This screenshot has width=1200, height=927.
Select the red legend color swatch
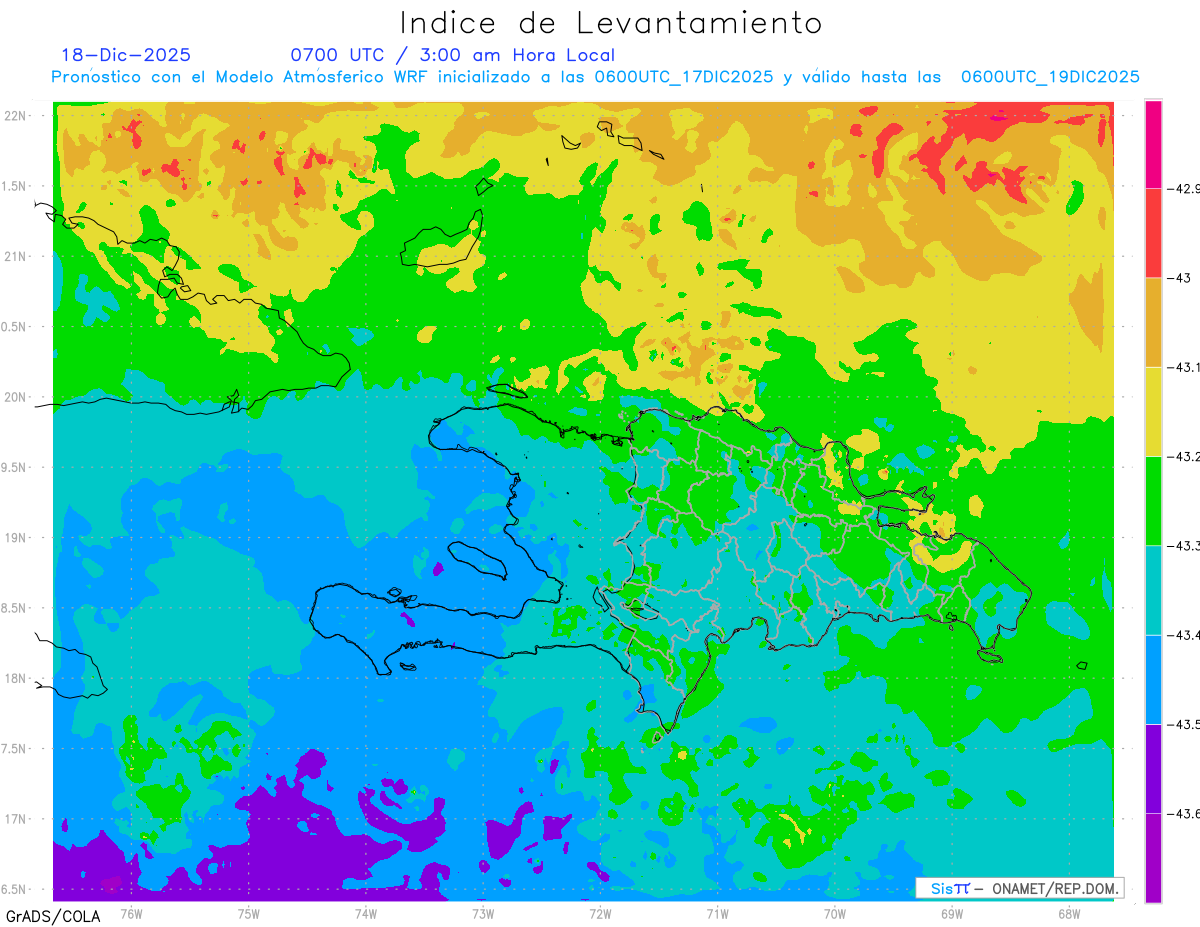click(x=1153, y=233)
